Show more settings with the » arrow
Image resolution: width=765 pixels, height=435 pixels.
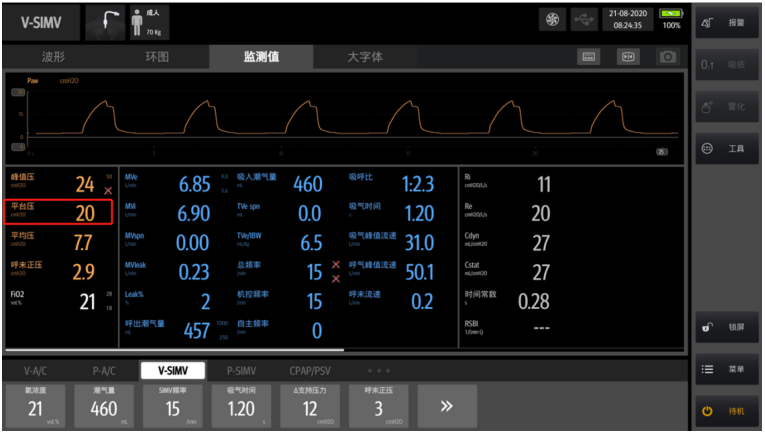click(447, 406)
